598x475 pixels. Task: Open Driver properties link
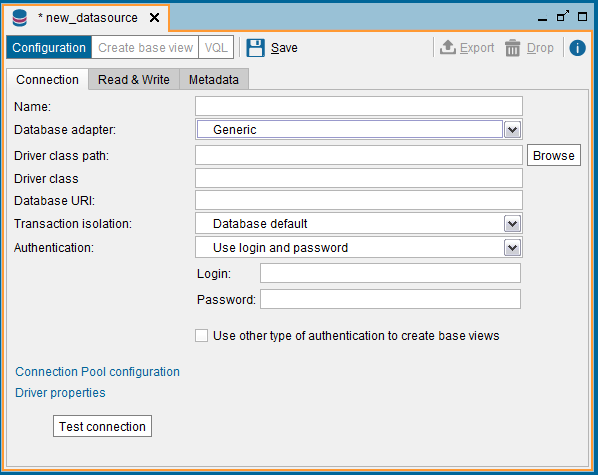point(60,393)
